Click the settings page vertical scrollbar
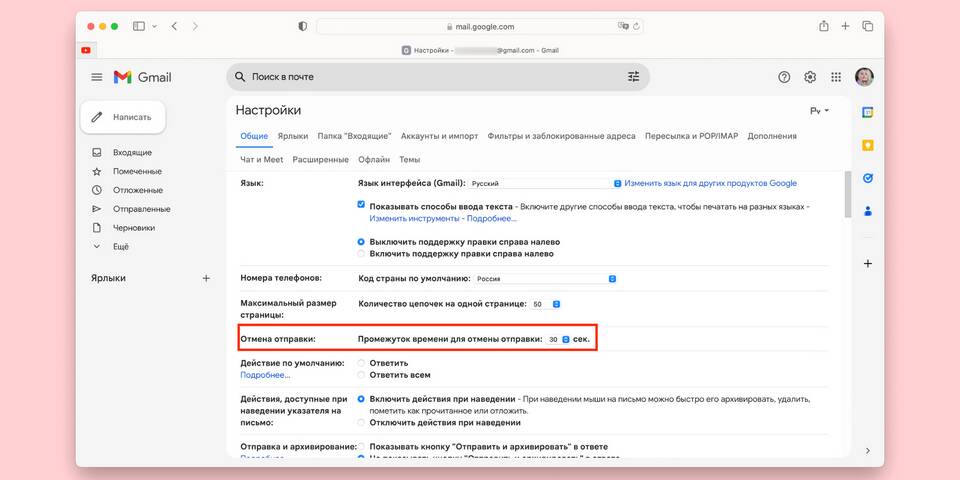 pos(847,194)
